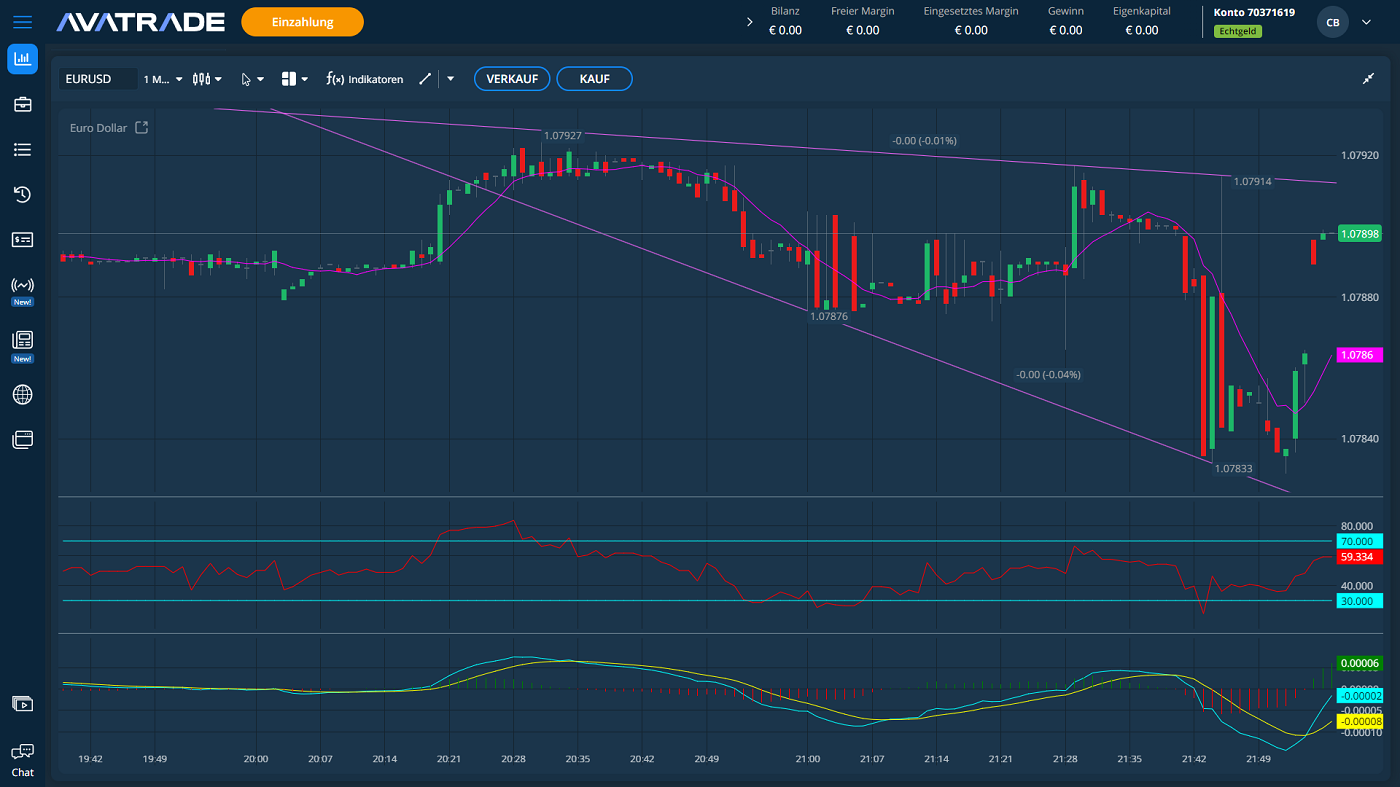Open the Indikatoren indicators menu
Viewport: 1400px width, 787px height.
365,79
